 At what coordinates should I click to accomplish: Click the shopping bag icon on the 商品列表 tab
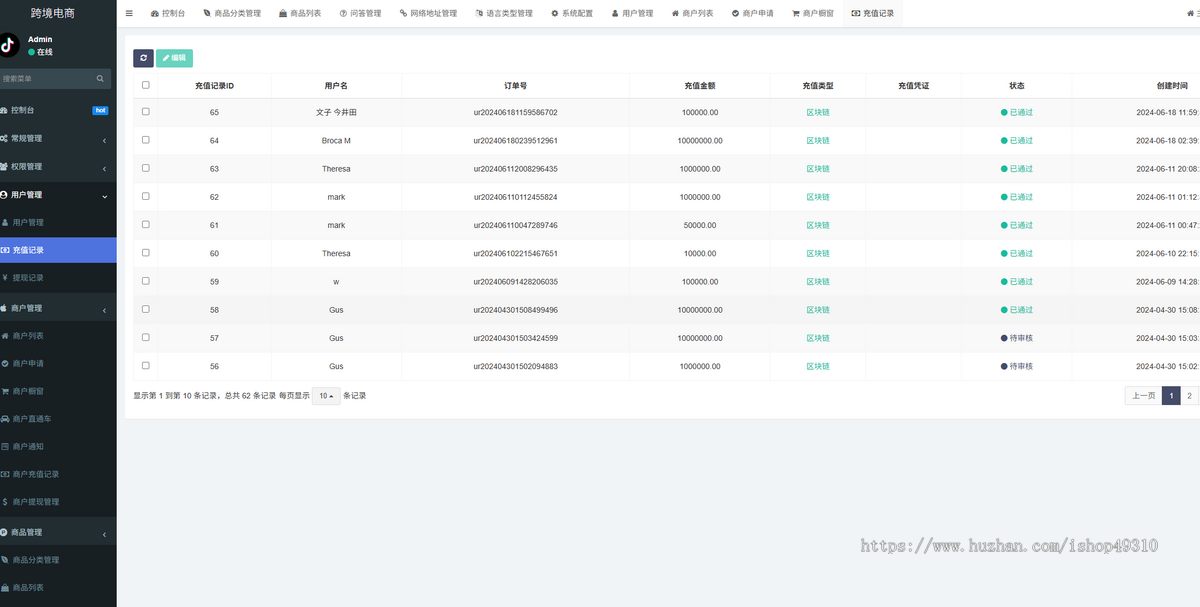[283, 14]
